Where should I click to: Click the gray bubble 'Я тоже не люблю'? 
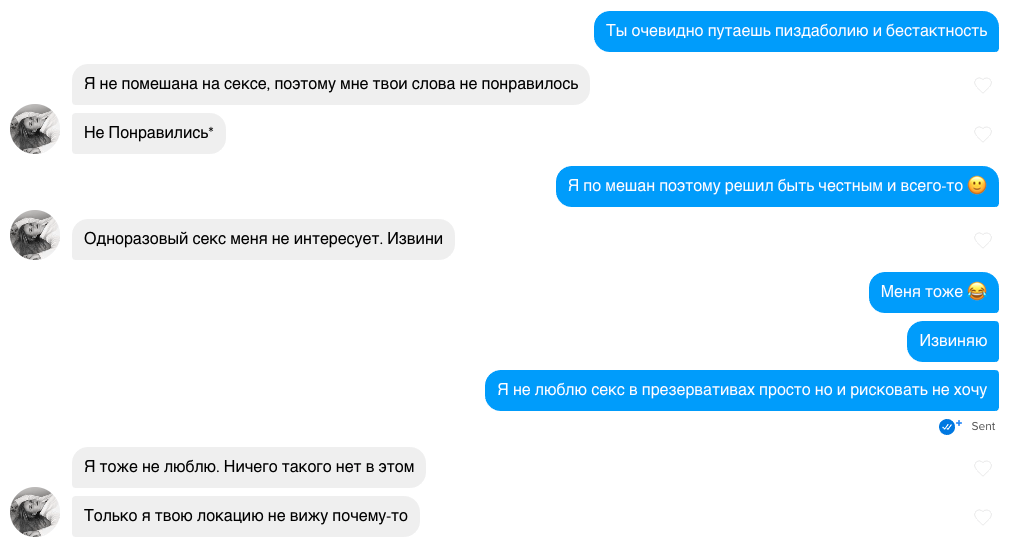(x=249, y=467)
